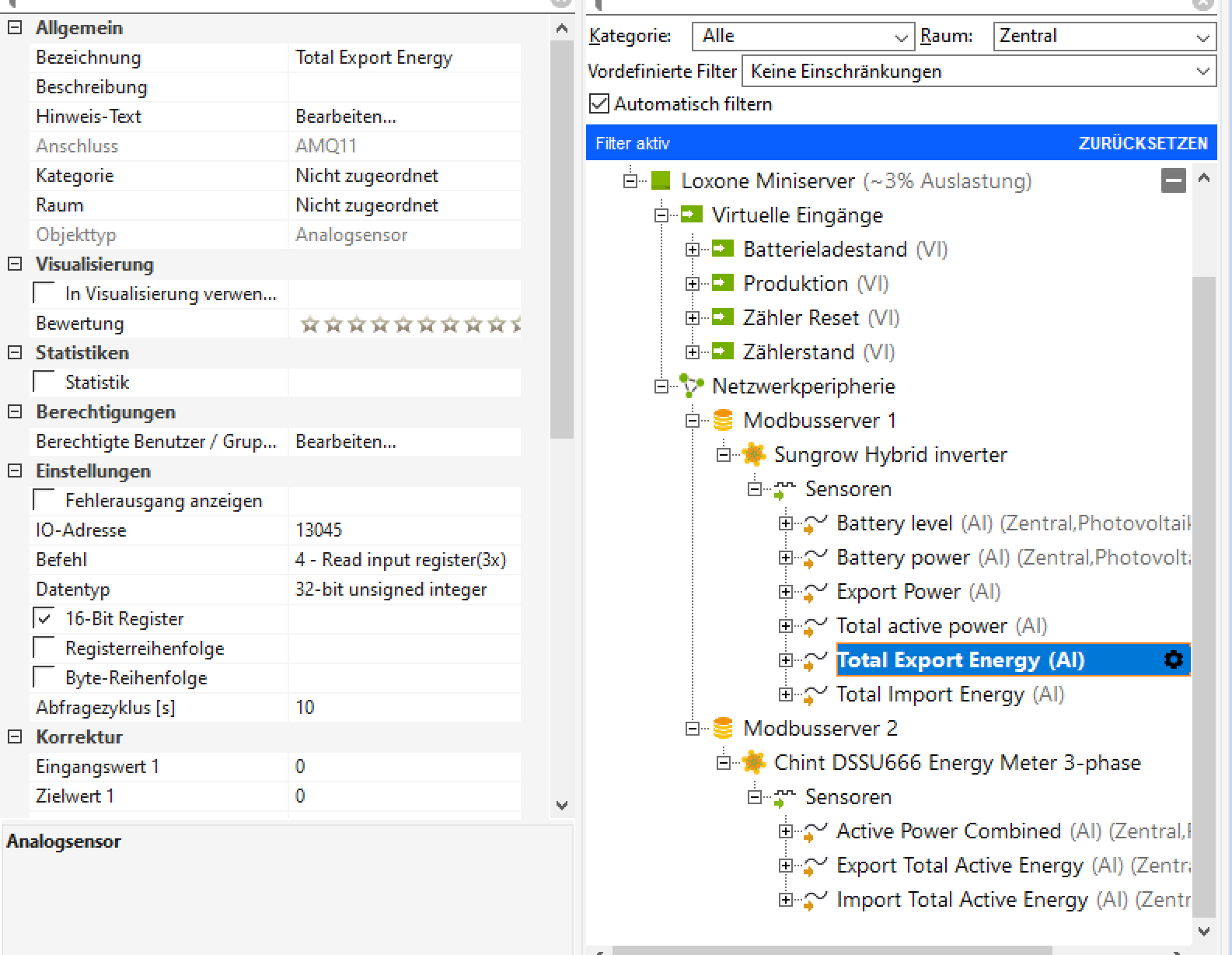Disable the Automatisch filtern checkbox
The height and width of the screenshot is (955, 1232).
click(x=599, y=104)
